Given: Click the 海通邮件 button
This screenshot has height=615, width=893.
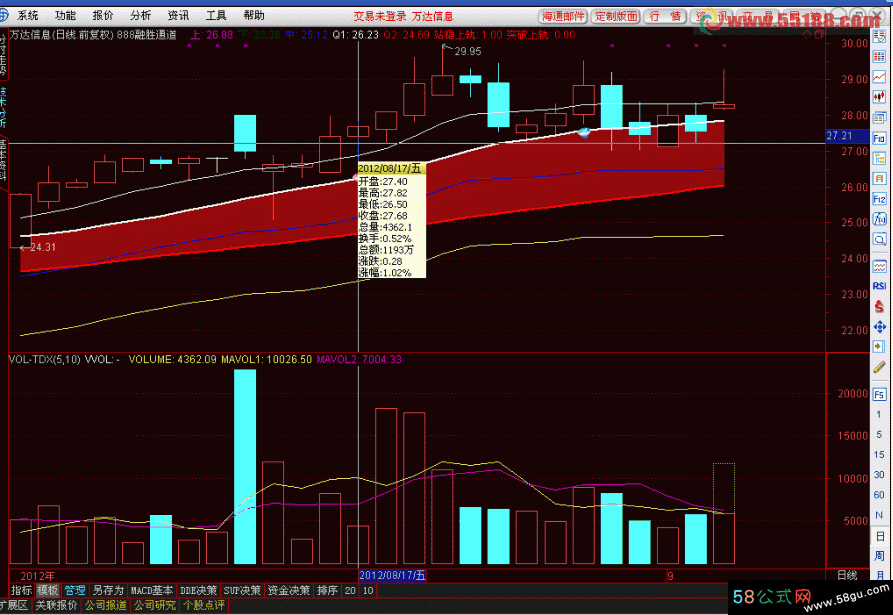Looking at the screenshot, I should 563,16.
